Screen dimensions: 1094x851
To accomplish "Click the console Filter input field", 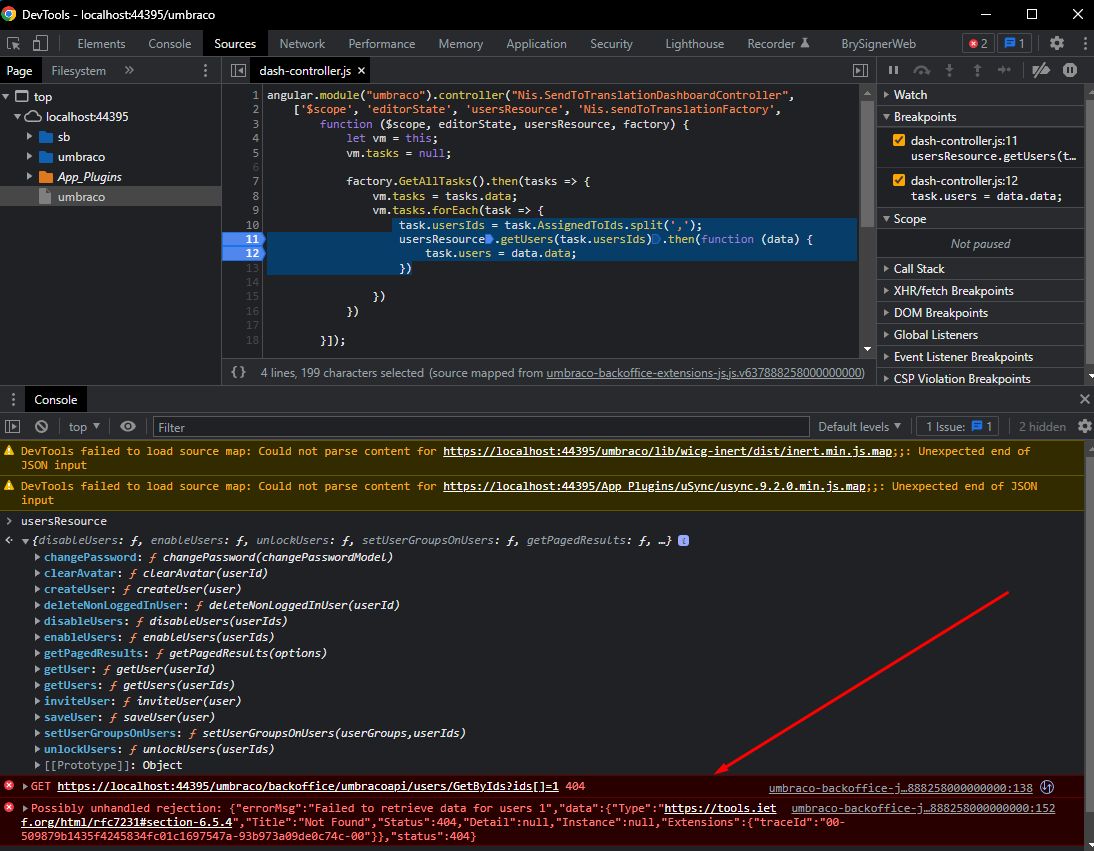I will coord(481,427).
